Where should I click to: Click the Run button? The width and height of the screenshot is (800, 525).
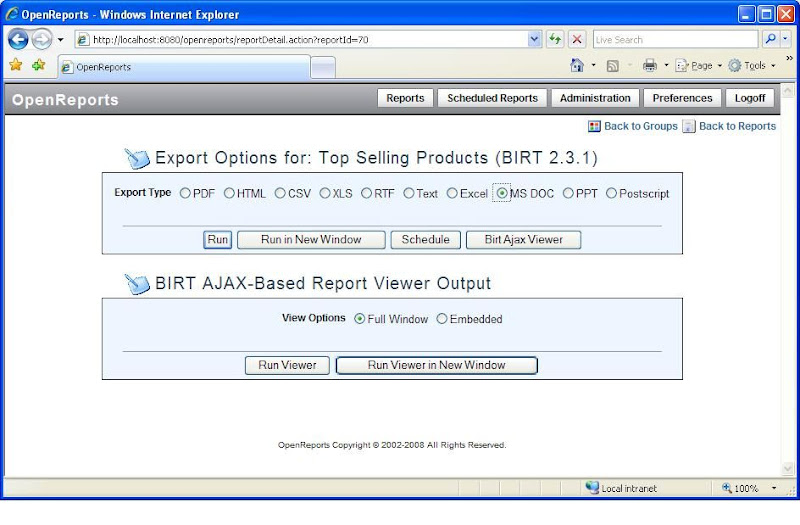(217, 240)
